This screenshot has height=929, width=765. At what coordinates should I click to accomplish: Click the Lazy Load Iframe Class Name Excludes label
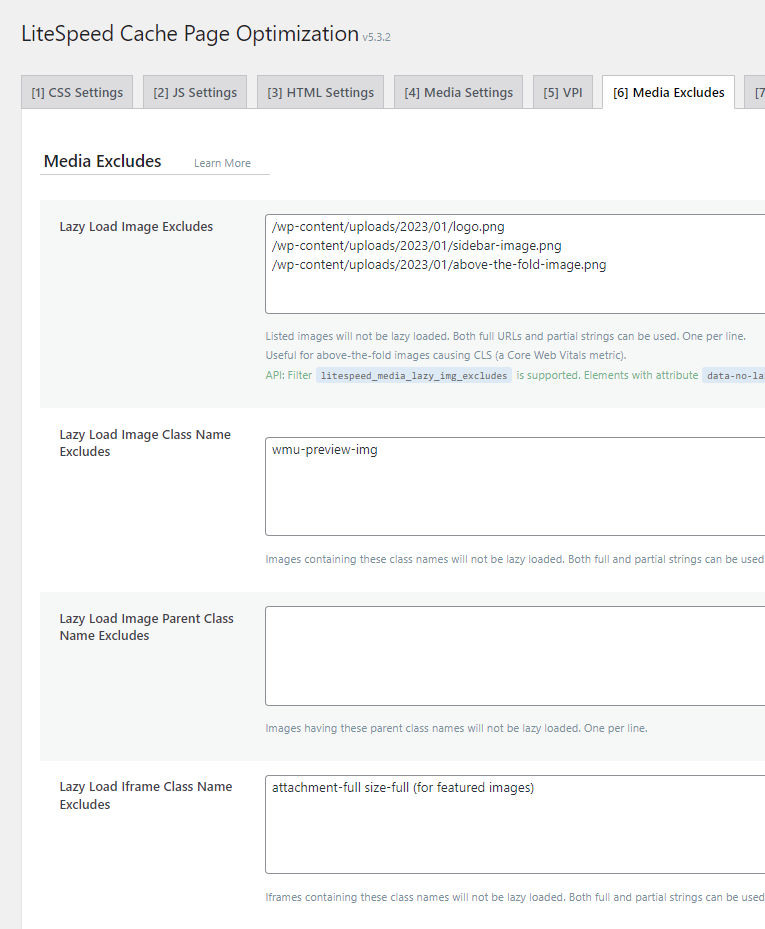coord(146,795)
